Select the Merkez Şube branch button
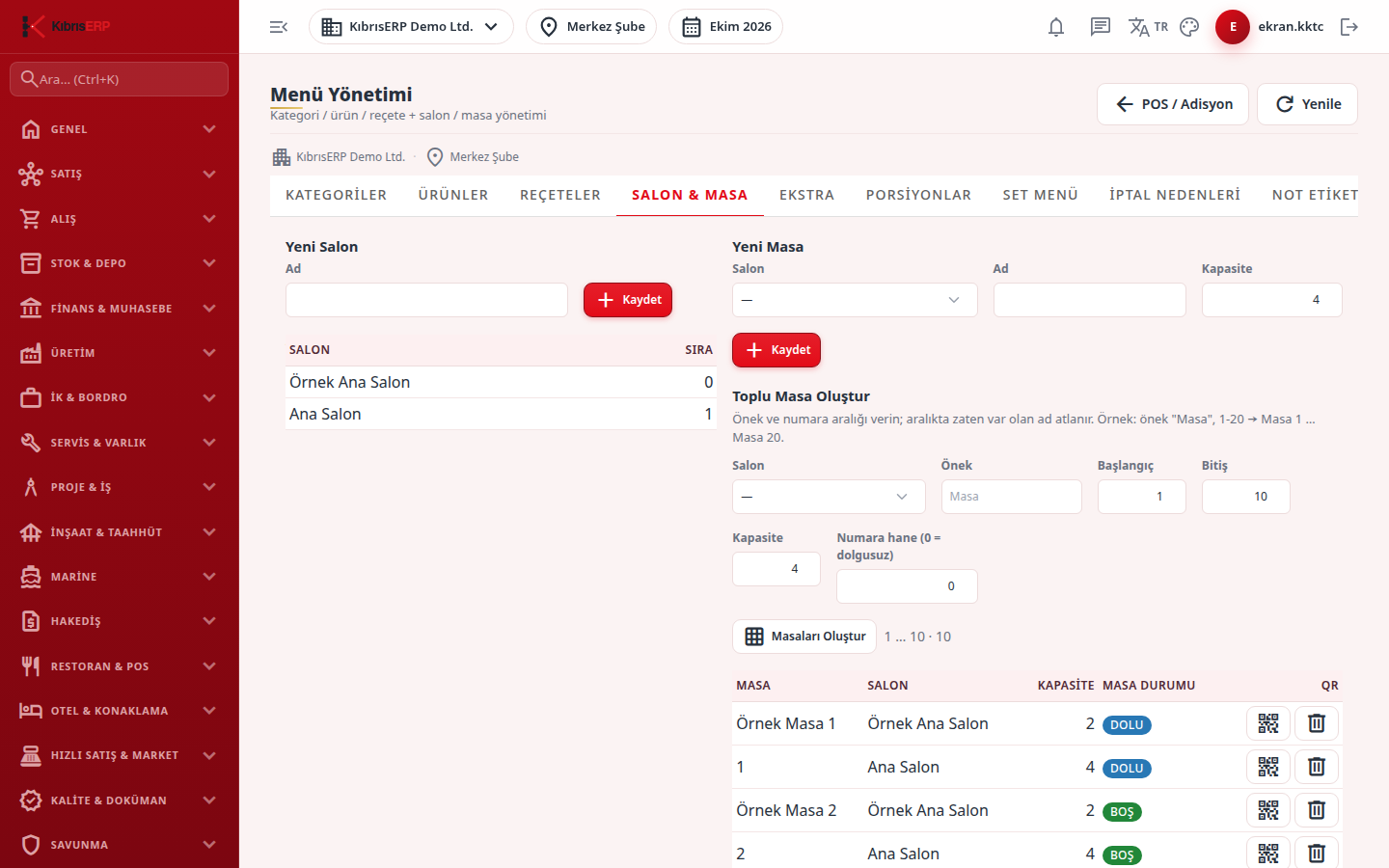The width and height of the screenshot is (1389, 868). pyautogui.click(x=591, y=27)
